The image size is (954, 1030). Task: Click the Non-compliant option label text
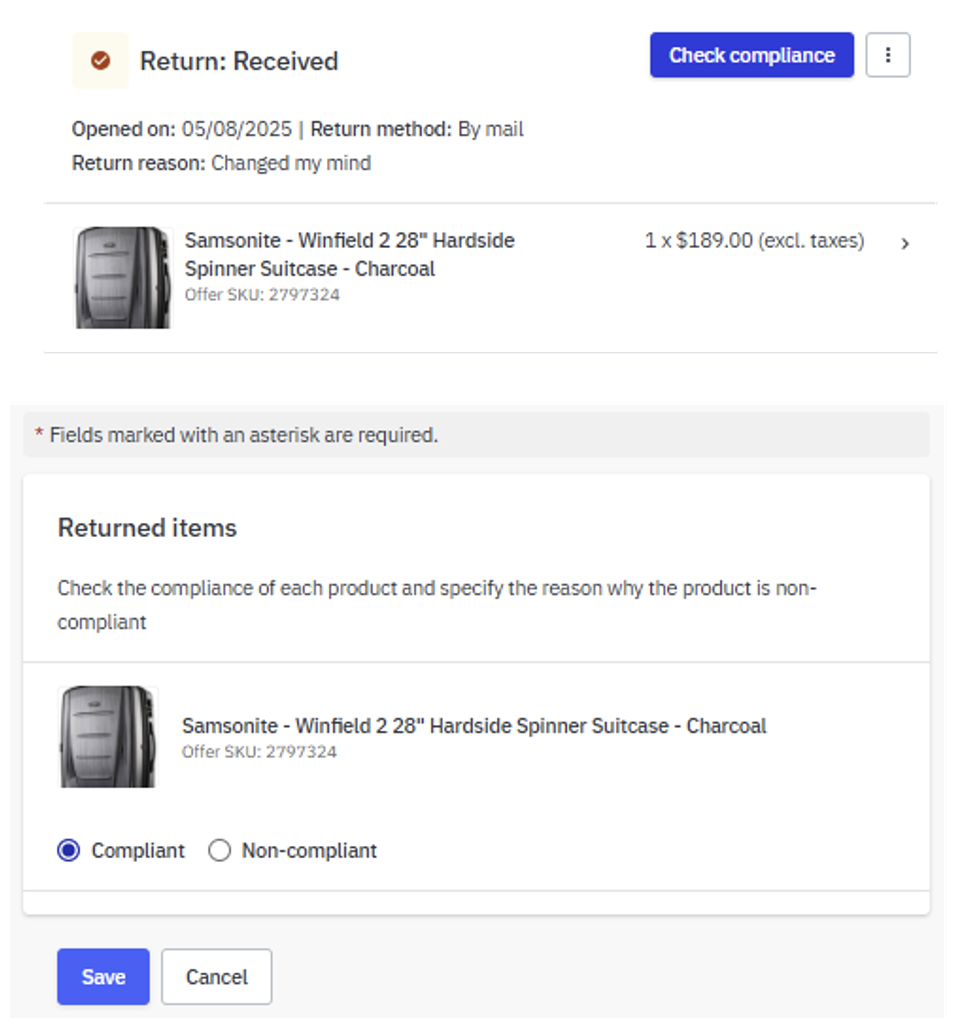tap(309, 851)
